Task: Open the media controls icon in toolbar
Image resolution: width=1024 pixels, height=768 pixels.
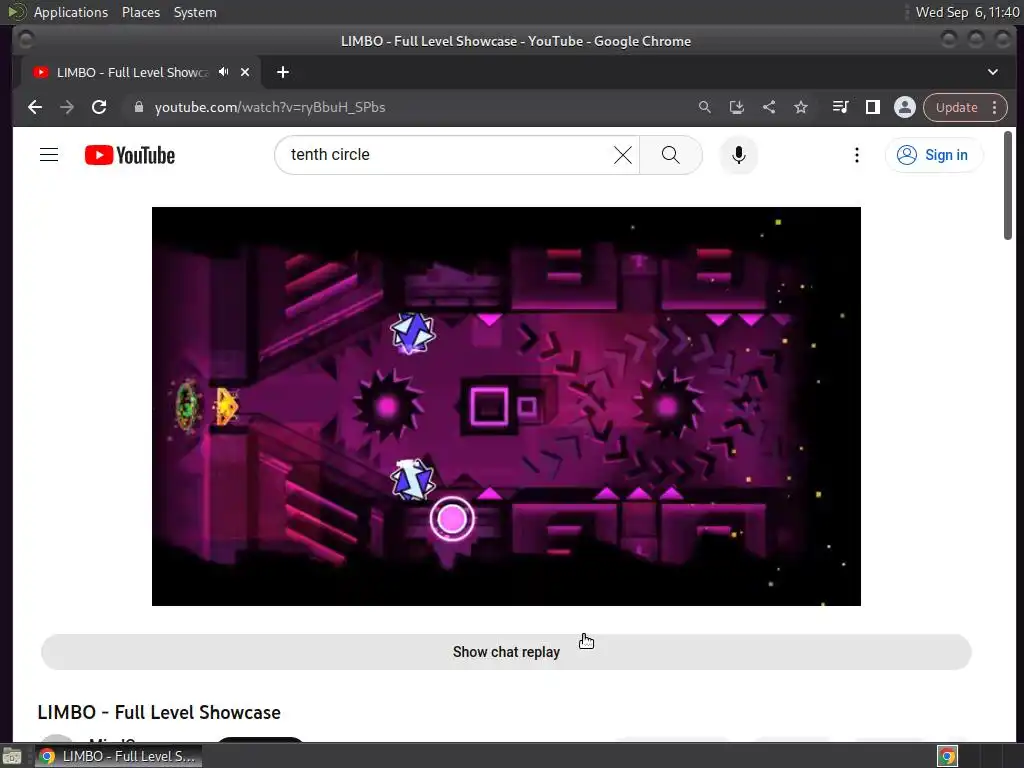Action: pyautogui.click(x=840, y=107)
